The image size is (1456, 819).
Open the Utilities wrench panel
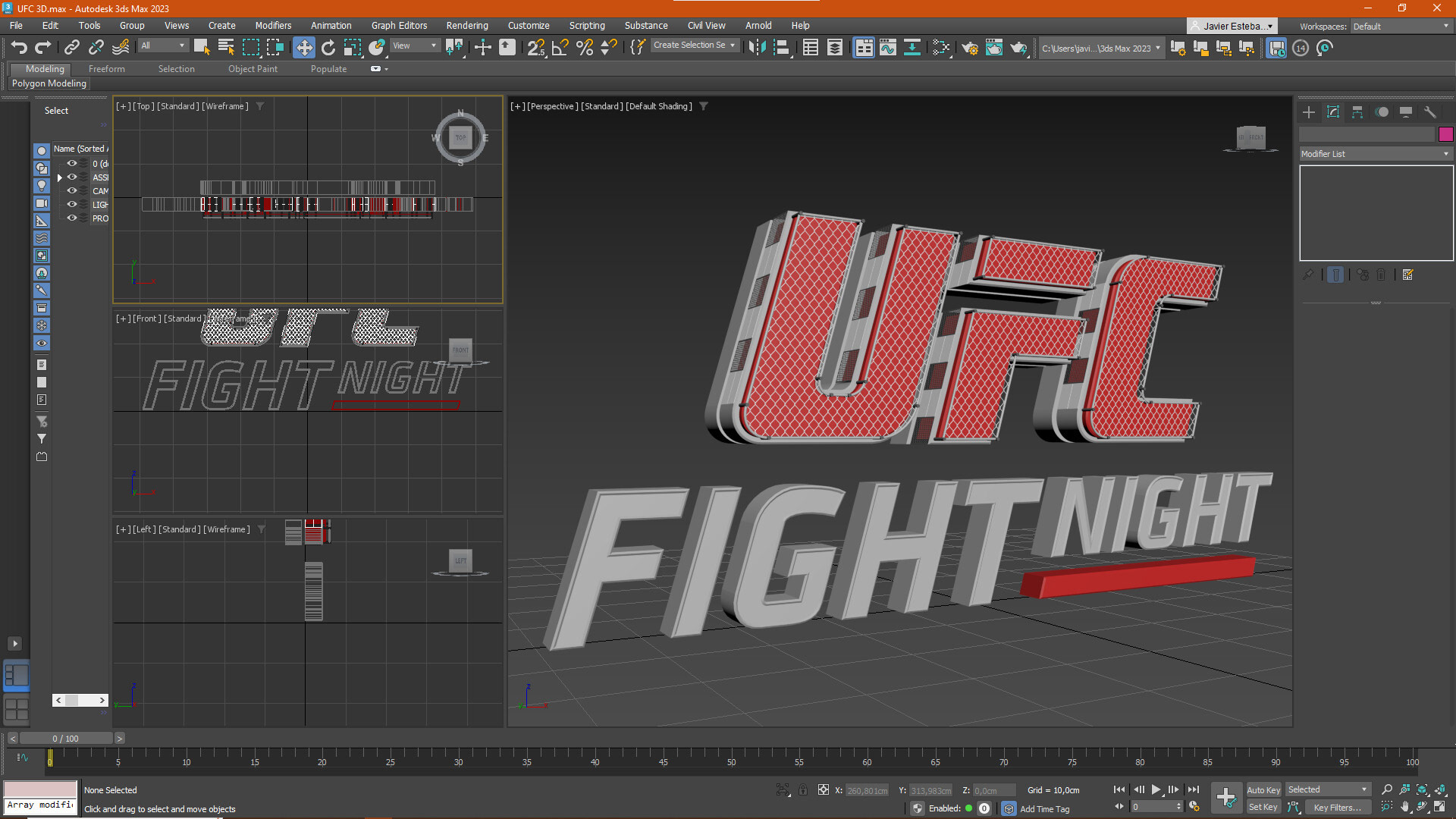pyautogui.click(x=1430, y=112)
